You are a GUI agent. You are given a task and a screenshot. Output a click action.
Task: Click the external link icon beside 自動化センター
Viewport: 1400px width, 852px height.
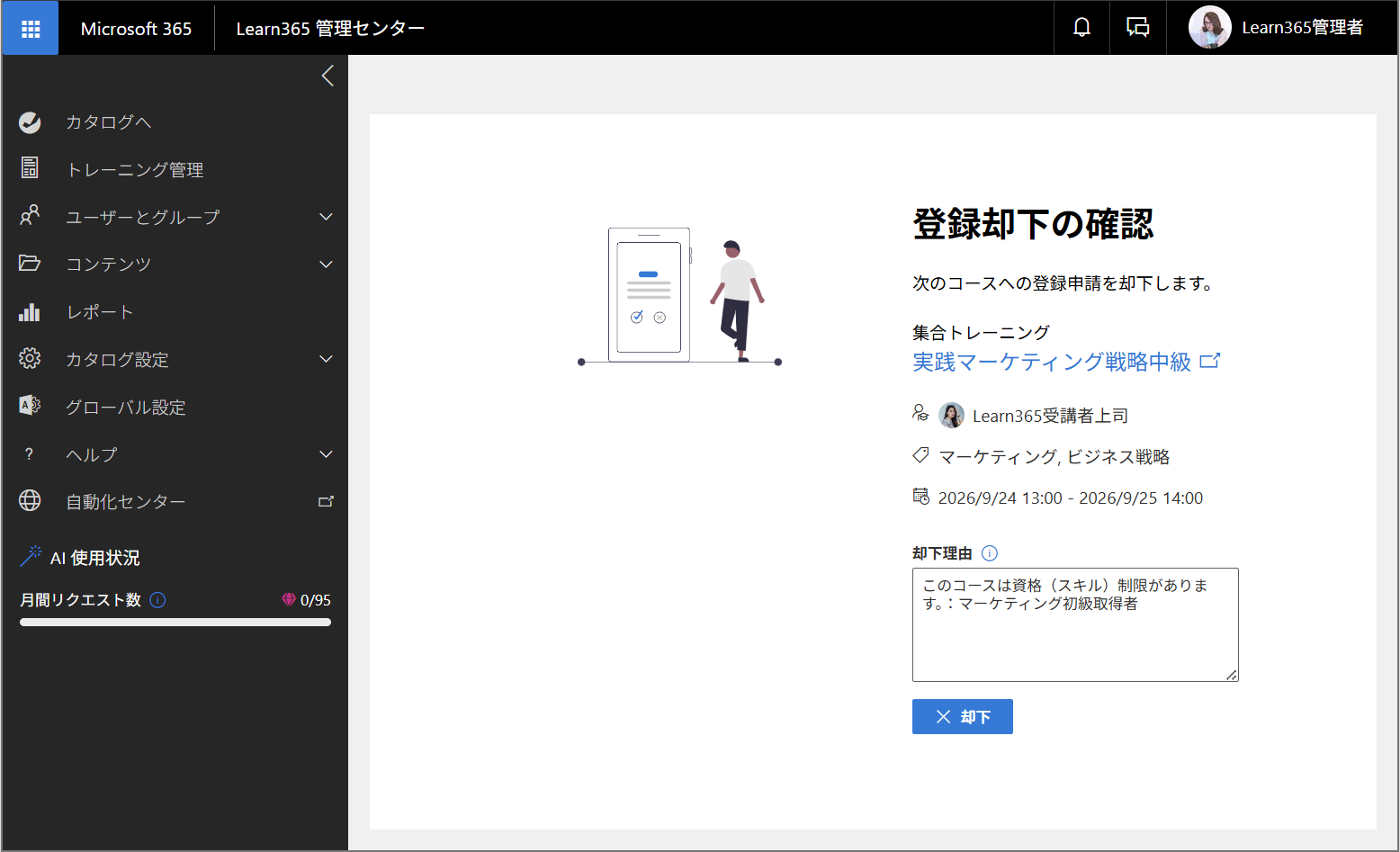tap(326, 501)
